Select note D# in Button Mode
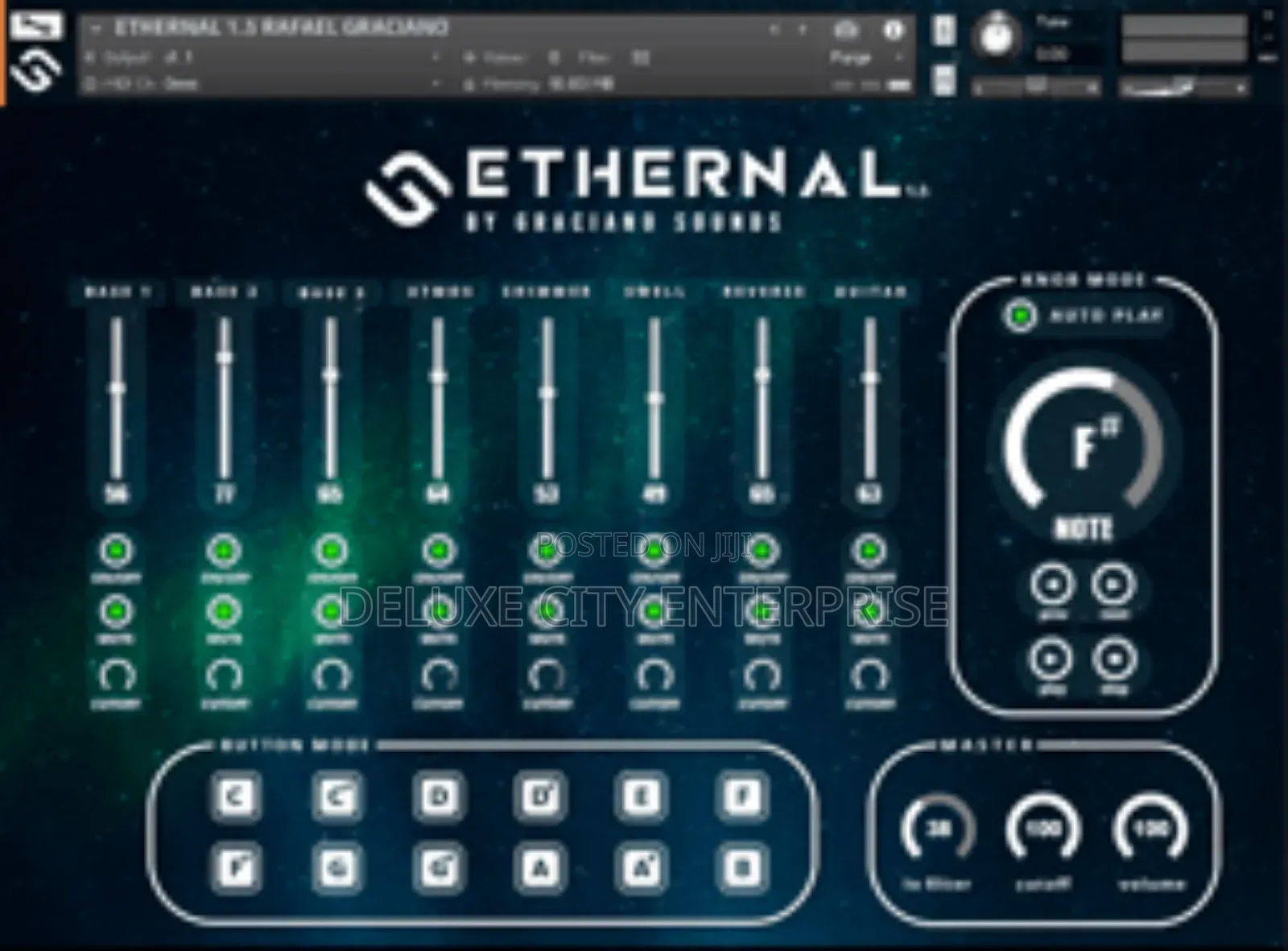Screen dimensions: 1288x951 (539, 796)
